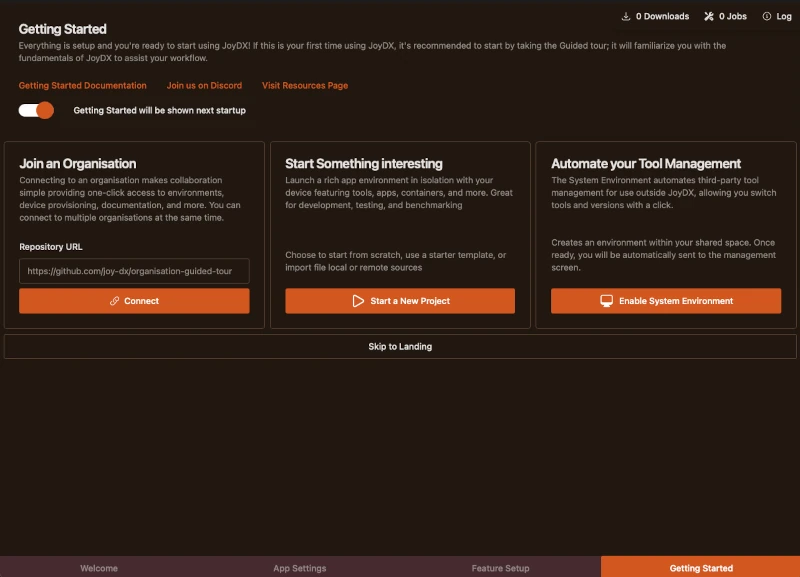Open the Jobs tools icon
Screen dimensions: 800x577
tap(709, 16)
